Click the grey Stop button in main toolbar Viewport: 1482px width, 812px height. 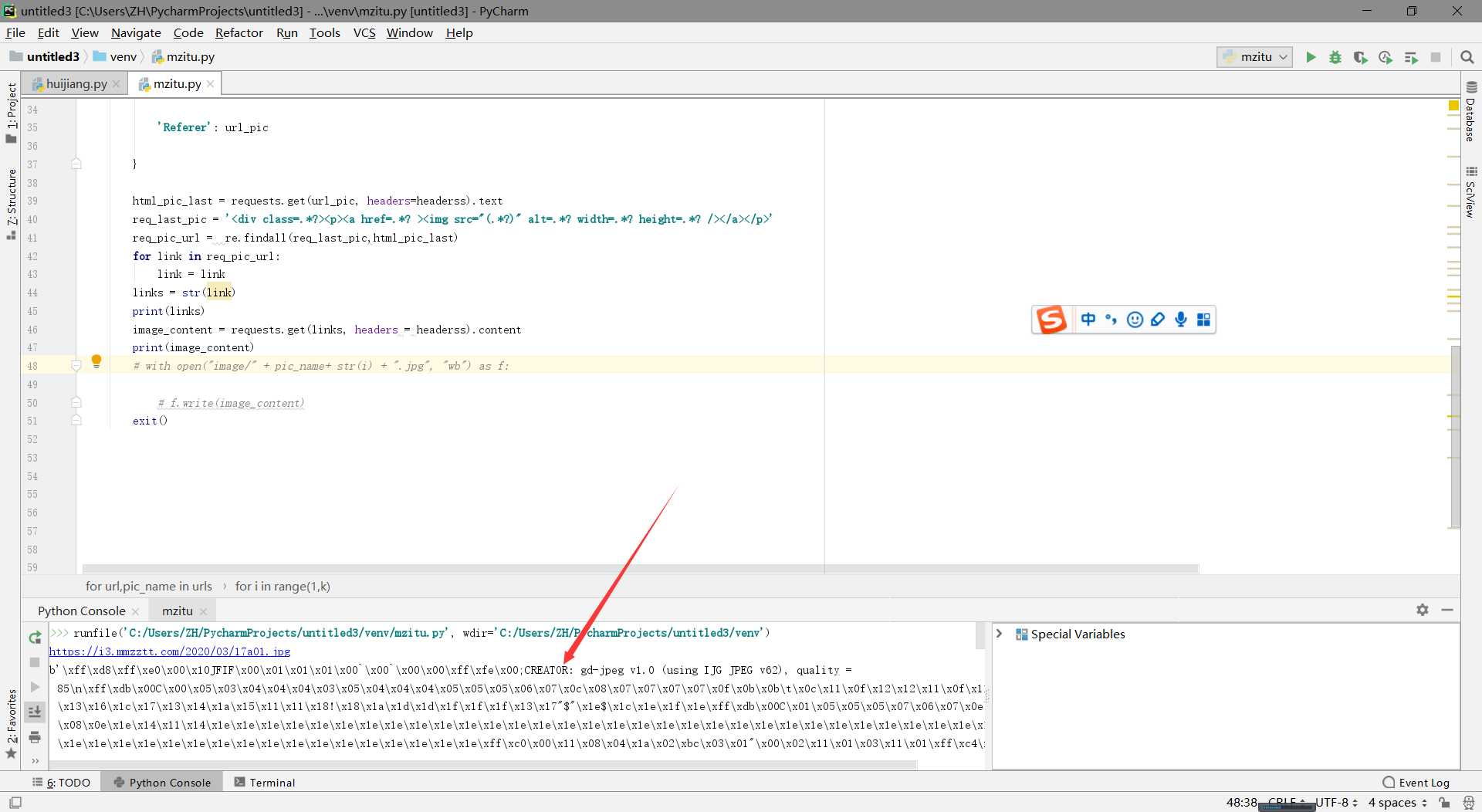(1436, 57)
